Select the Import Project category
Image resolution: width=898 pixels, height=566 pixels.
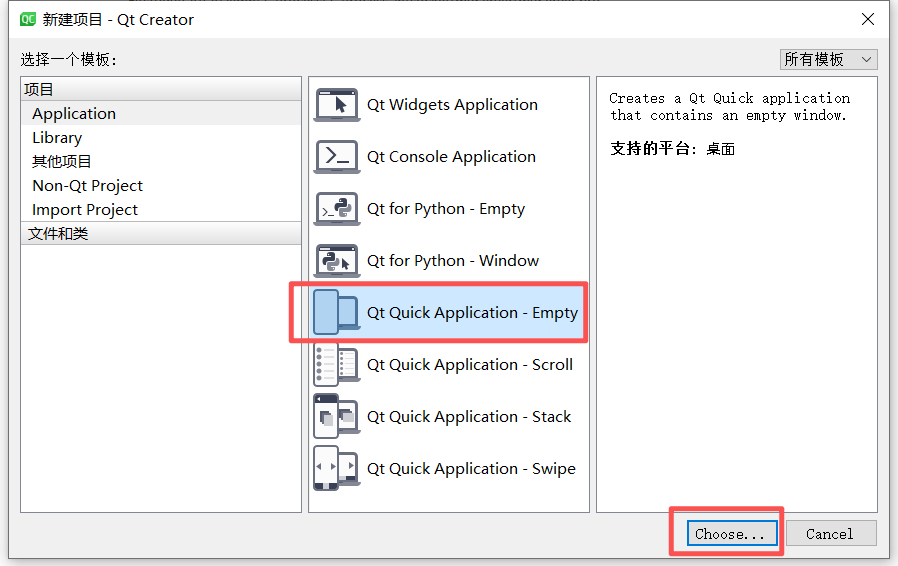click(161, 210)
